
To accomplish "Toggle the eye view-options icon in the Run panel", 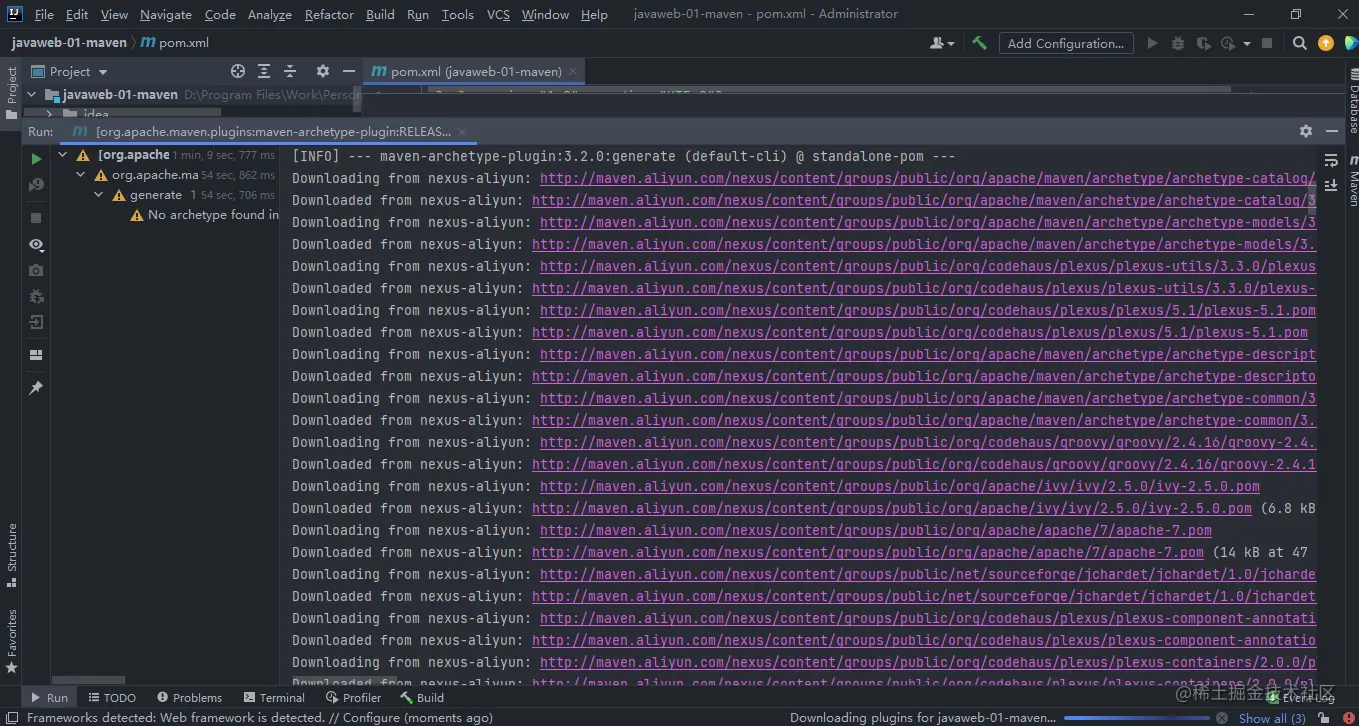I will pos(36,244).
